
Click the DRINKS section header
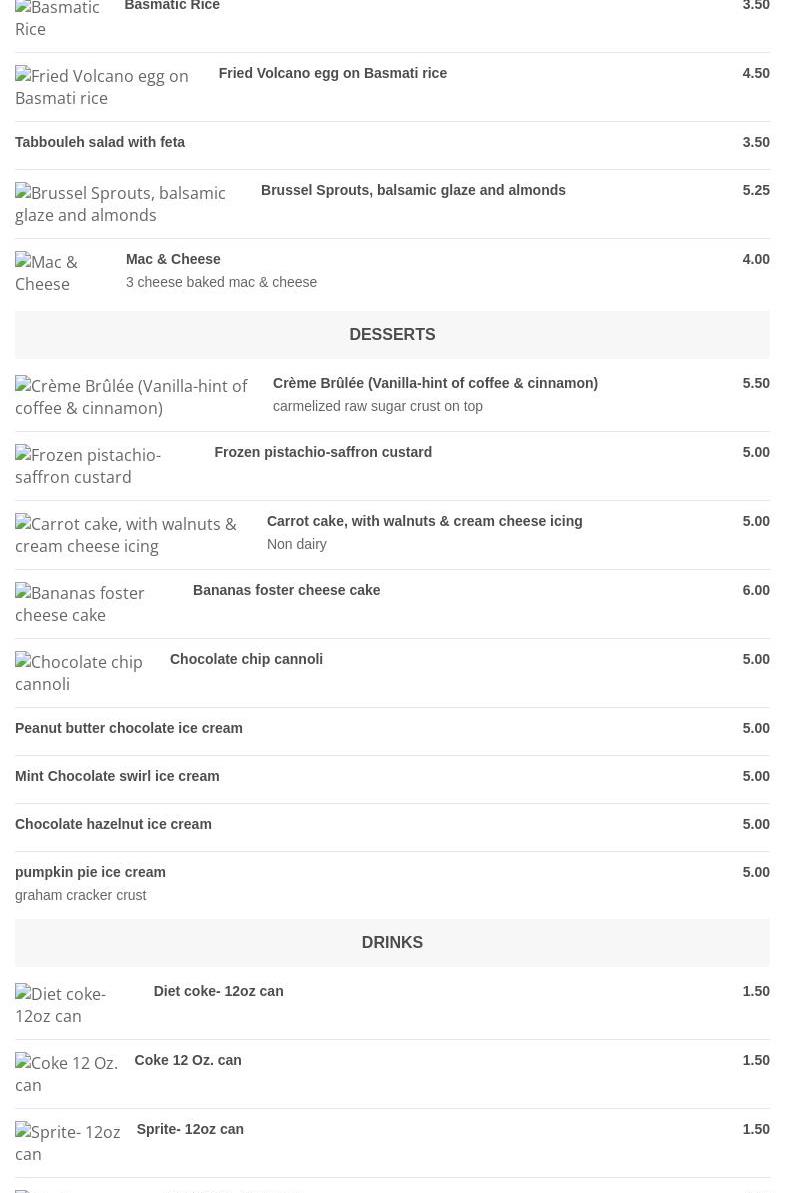click(x=392, y=942)
